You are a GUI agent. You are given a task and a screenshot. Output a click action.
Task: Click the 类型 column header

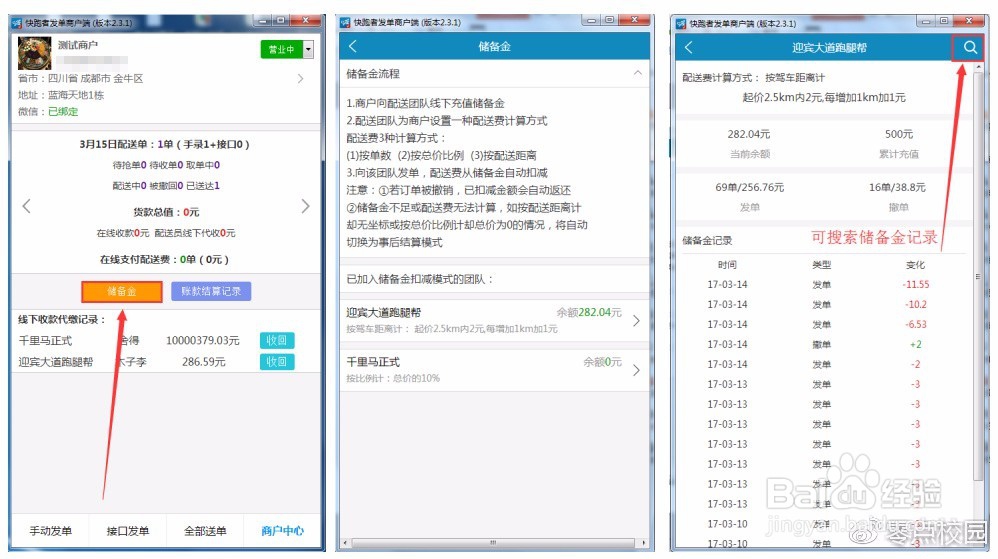[822, 265]
